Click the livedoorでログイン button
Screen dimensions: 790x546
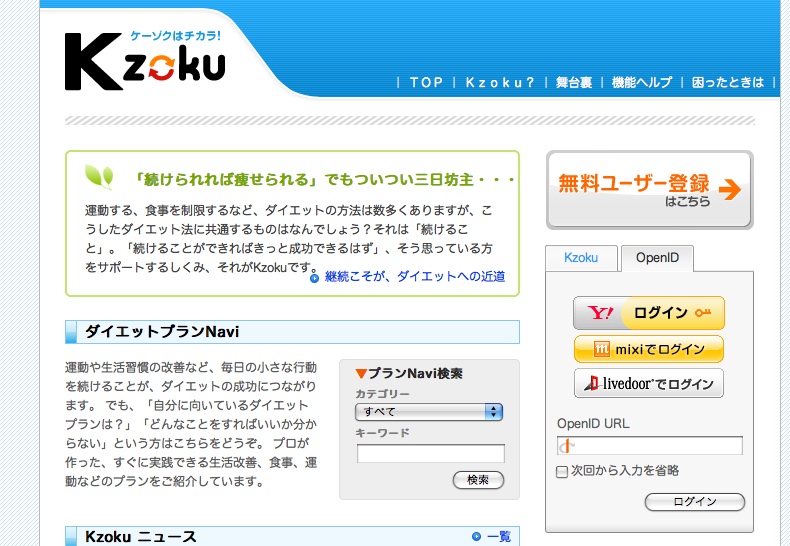(x=649, y=383)
